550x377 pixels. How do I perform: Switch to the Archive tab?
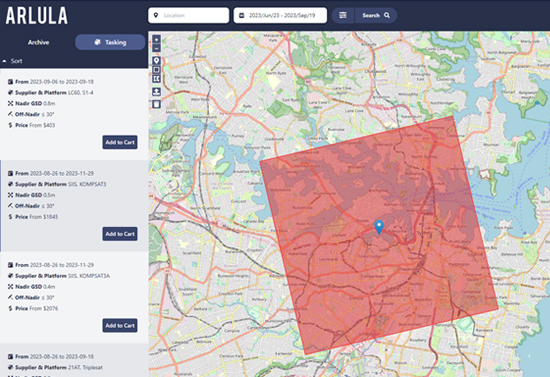(x=39, y=42)
